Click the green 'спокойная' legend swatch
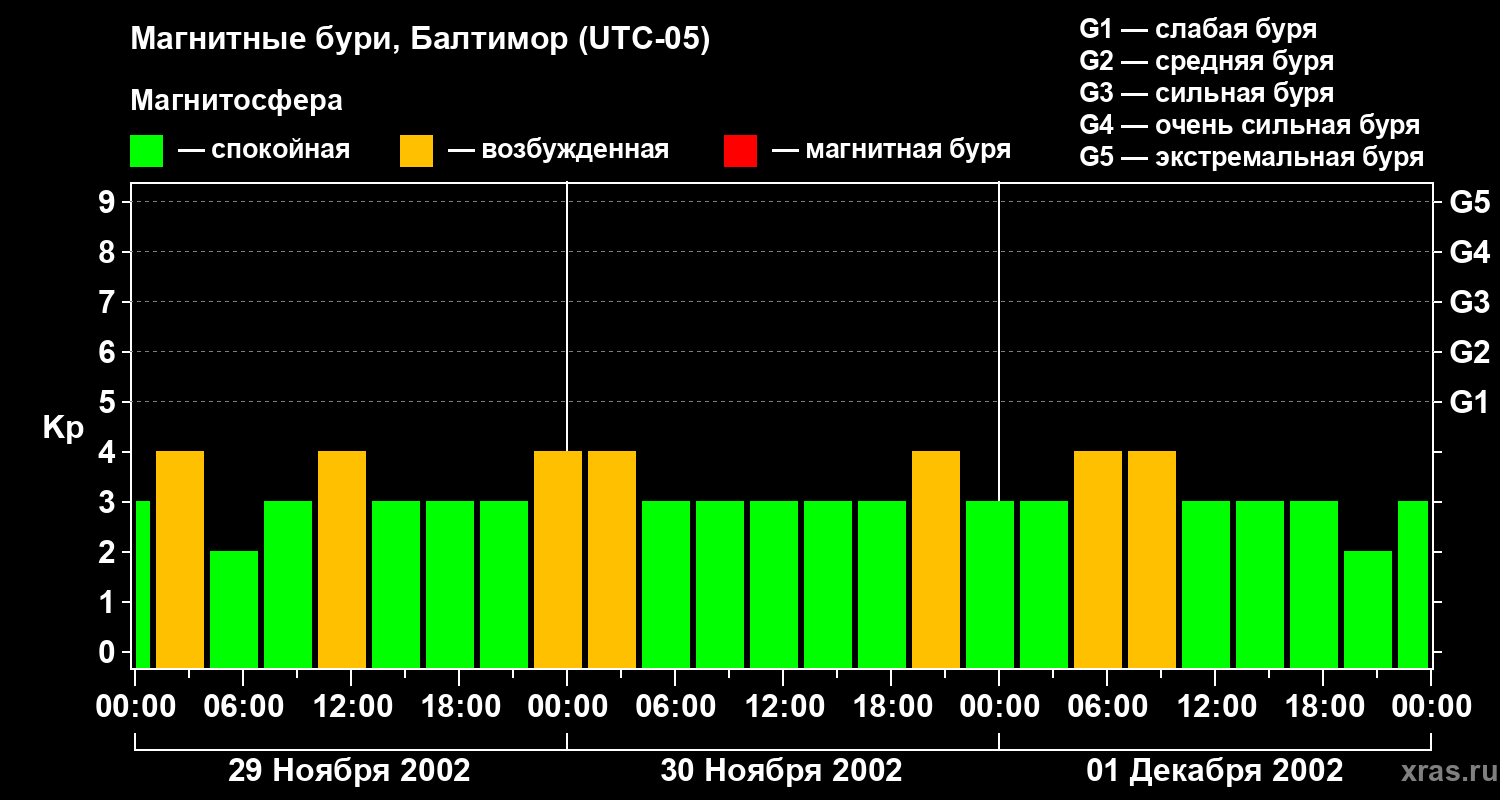This screenshot has height=800, width=1500. pos(146,151)
